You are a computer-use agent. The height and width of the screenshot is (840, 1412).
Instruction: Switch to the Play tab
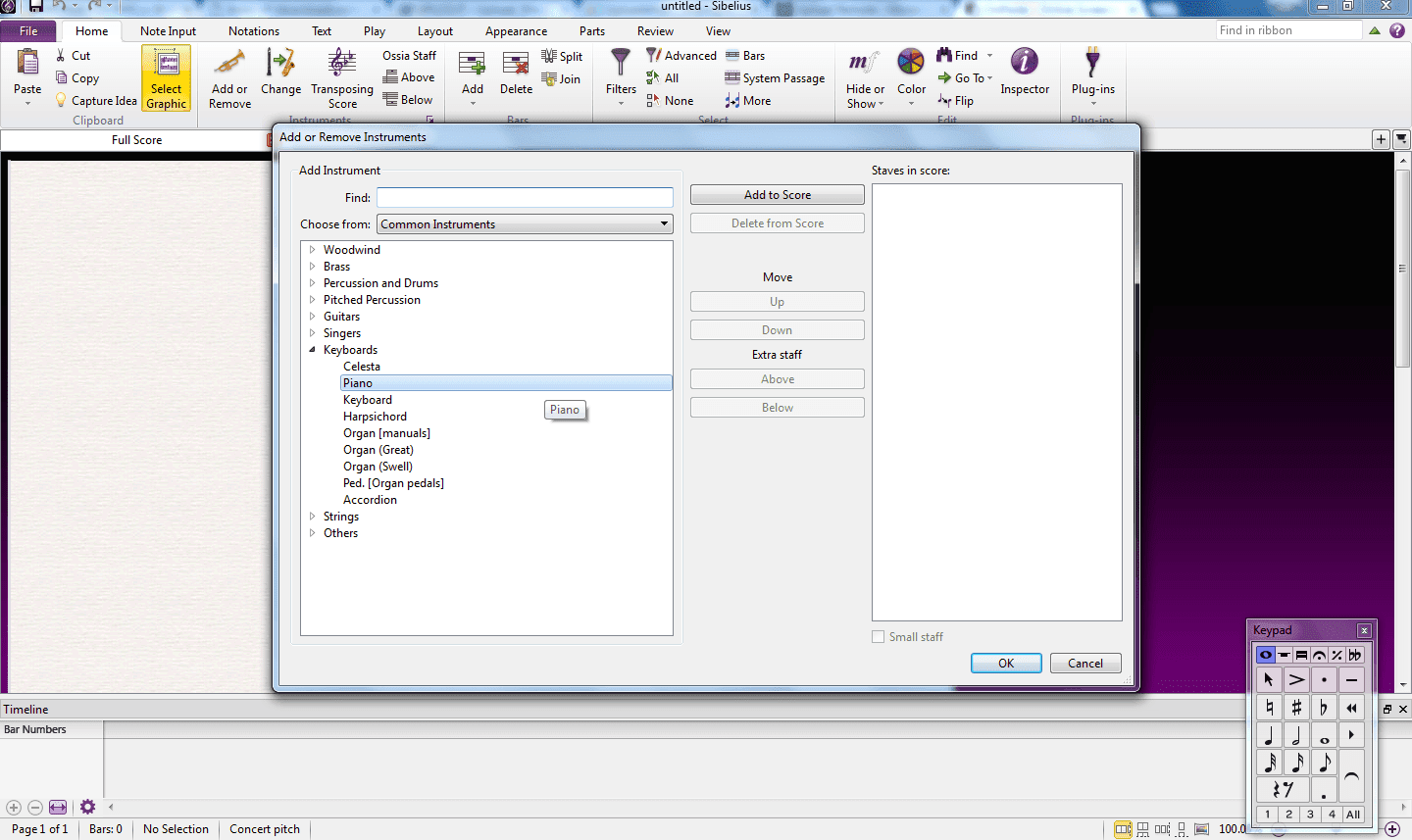(375, 30)
